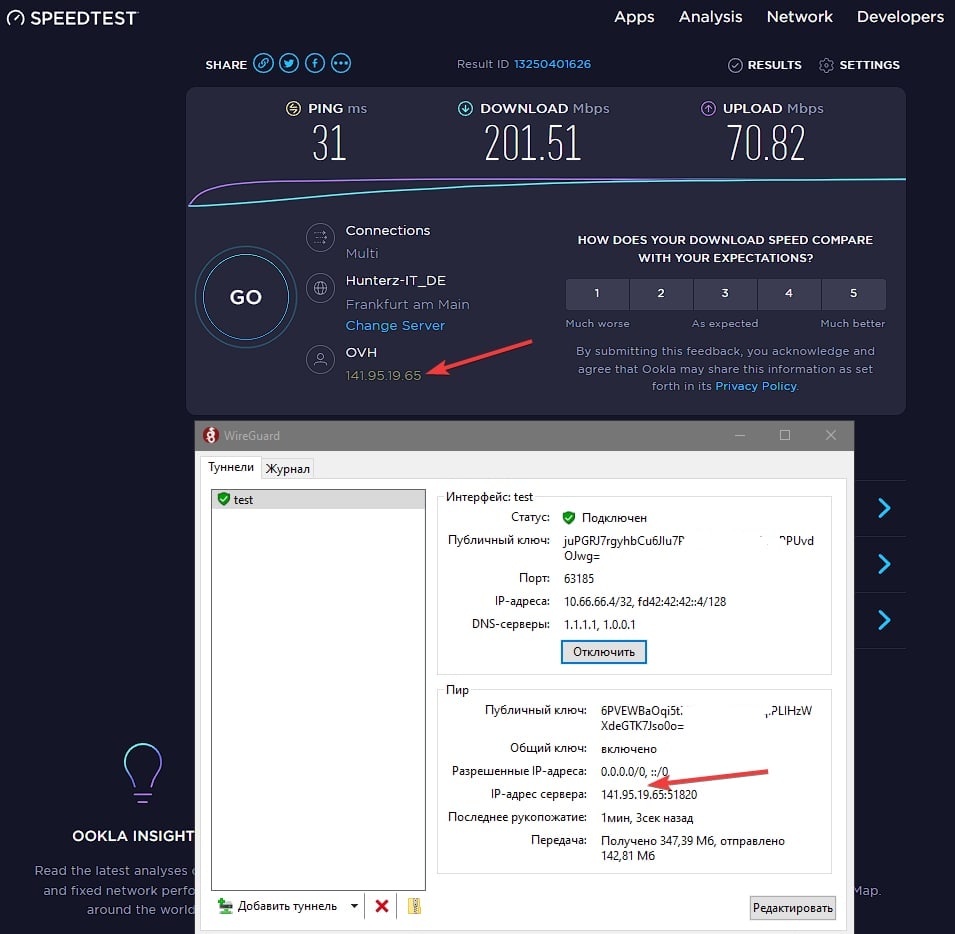Click the server globe icon
Screen dimensions: 955x934
tap(320, 288)
